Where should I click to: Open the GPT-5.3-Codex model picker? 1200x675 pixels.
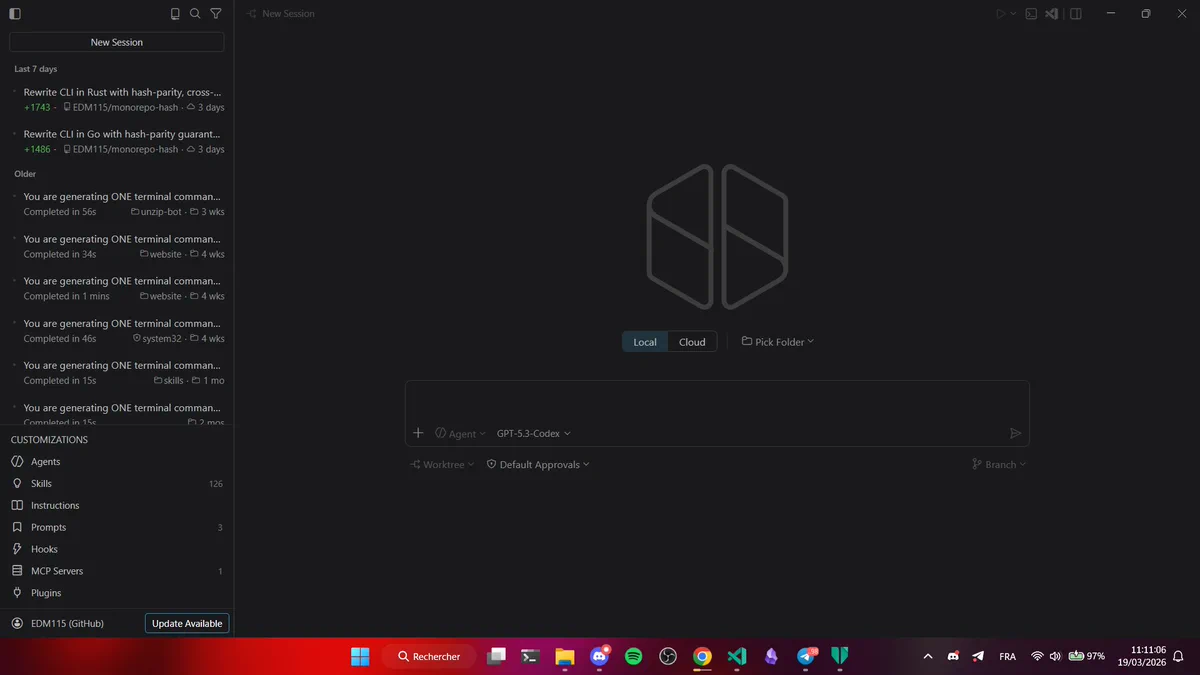[x=534, y=433]
